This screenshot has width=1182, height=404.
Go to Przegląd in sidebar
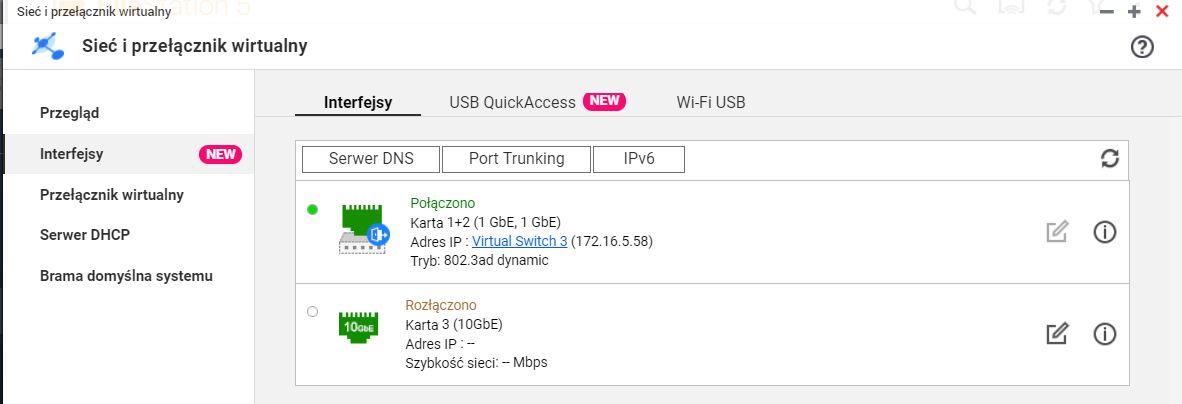pos(69,113)
